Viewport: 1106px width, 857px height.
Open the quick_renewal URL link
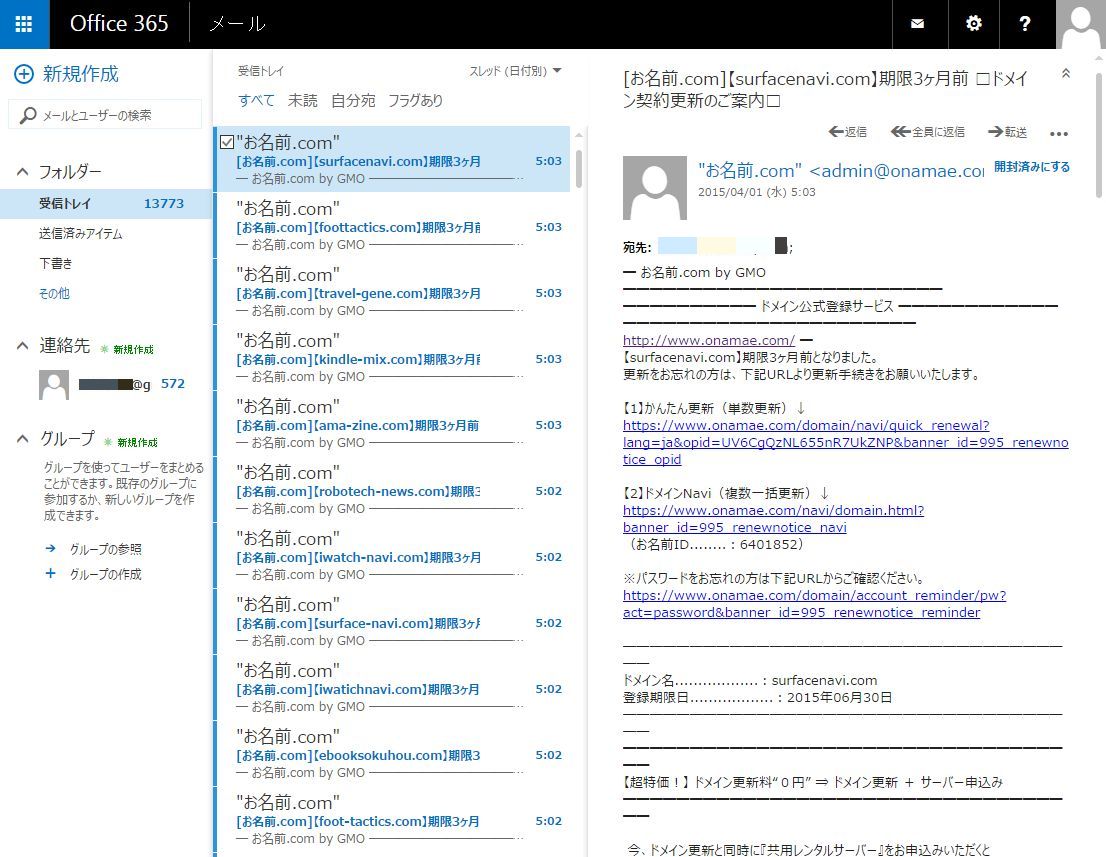(x=845, y=442)
